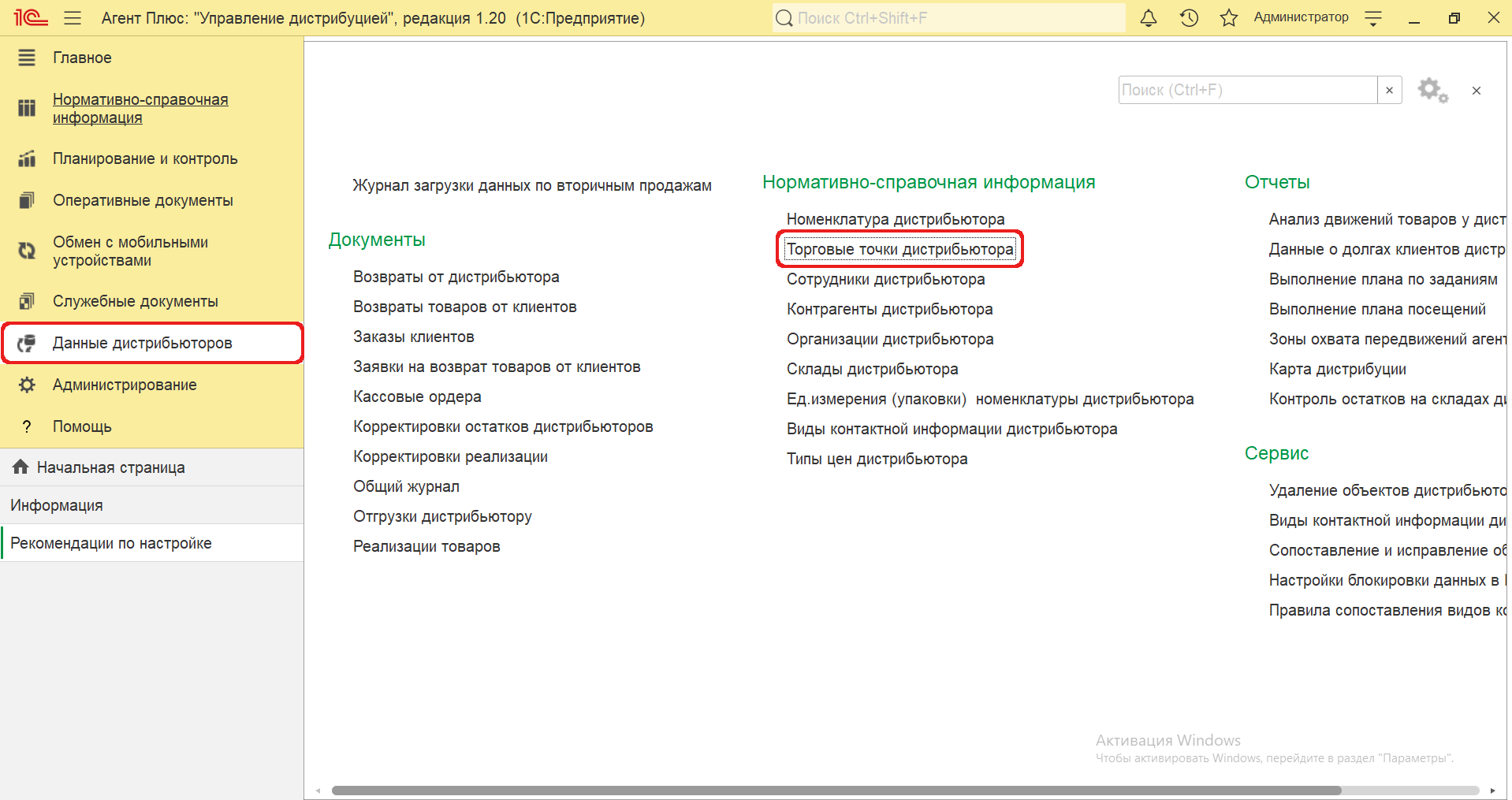Open Торговые точки дистрибьютора

point(900,249)
